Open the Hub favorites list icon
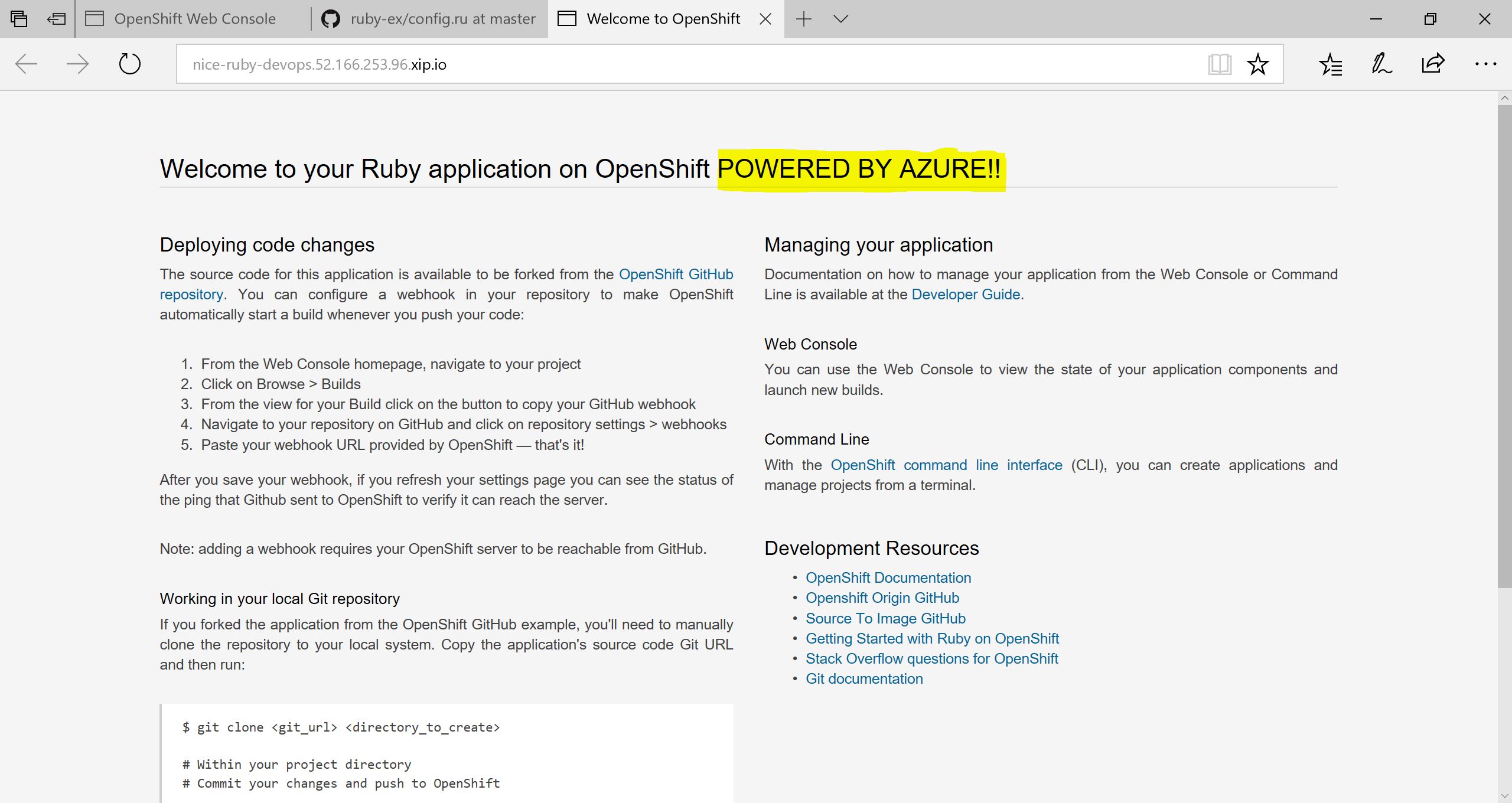 [1330, 64]
